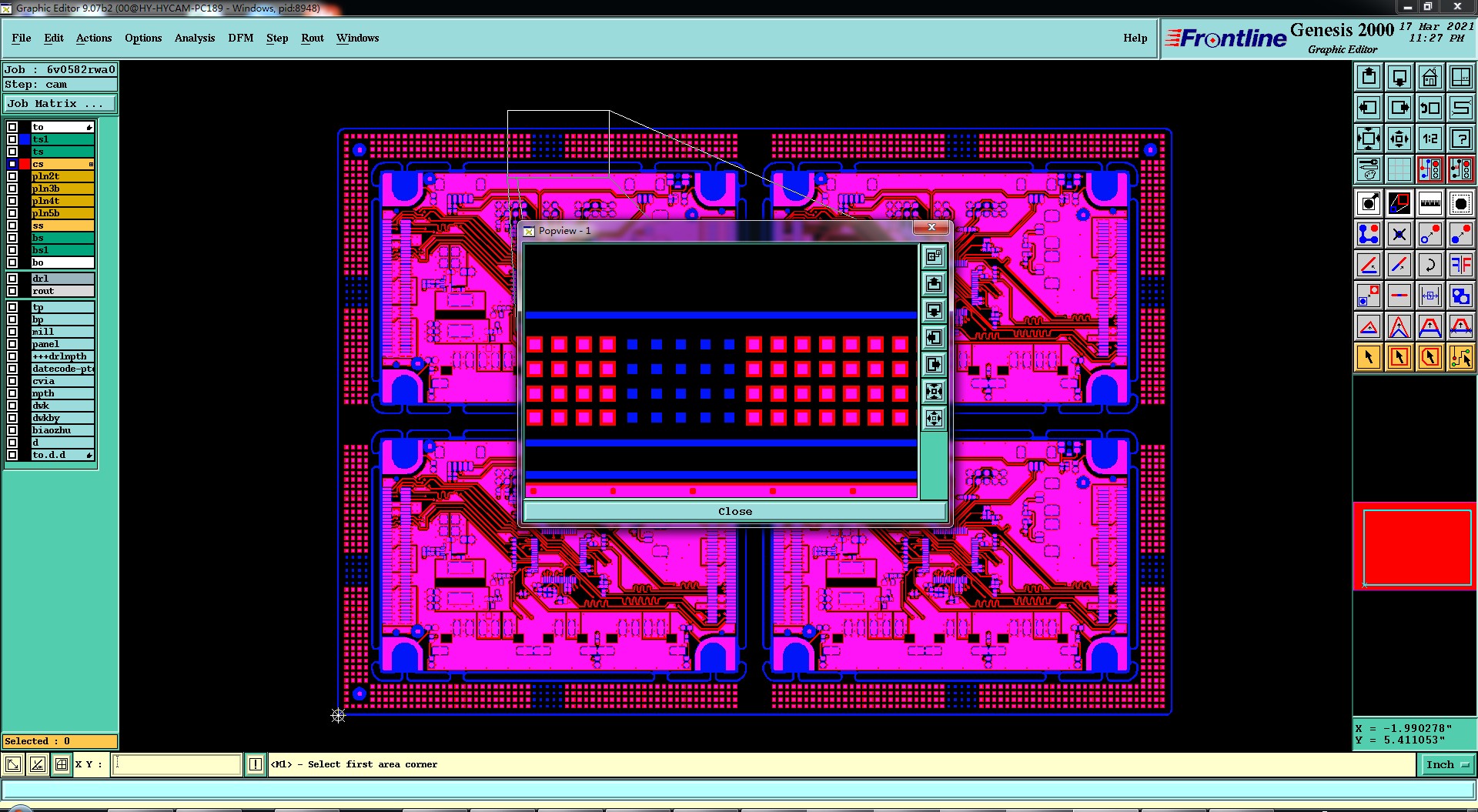Select the mill layer name
The width and height of the screenshot is (1478, 812).
[62, 332]
